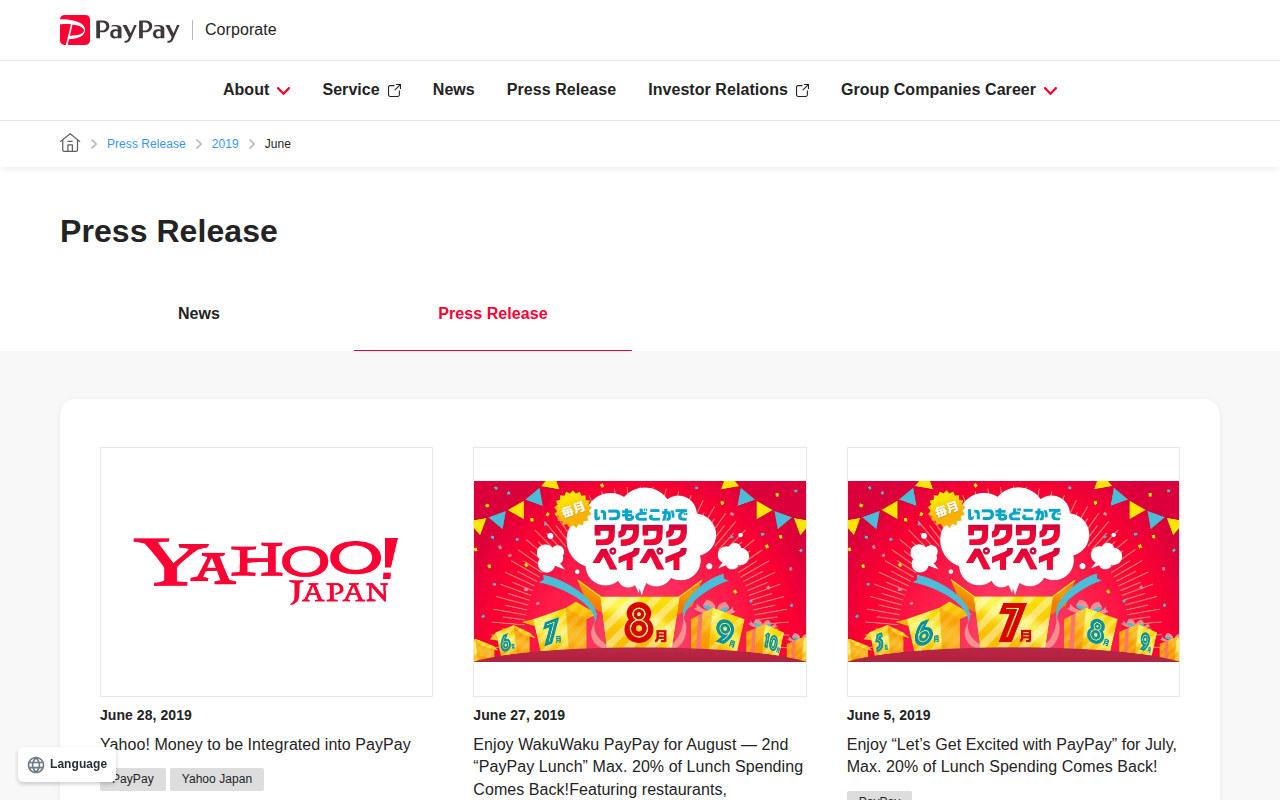Go to News in the top navigation

coord(453,90)
